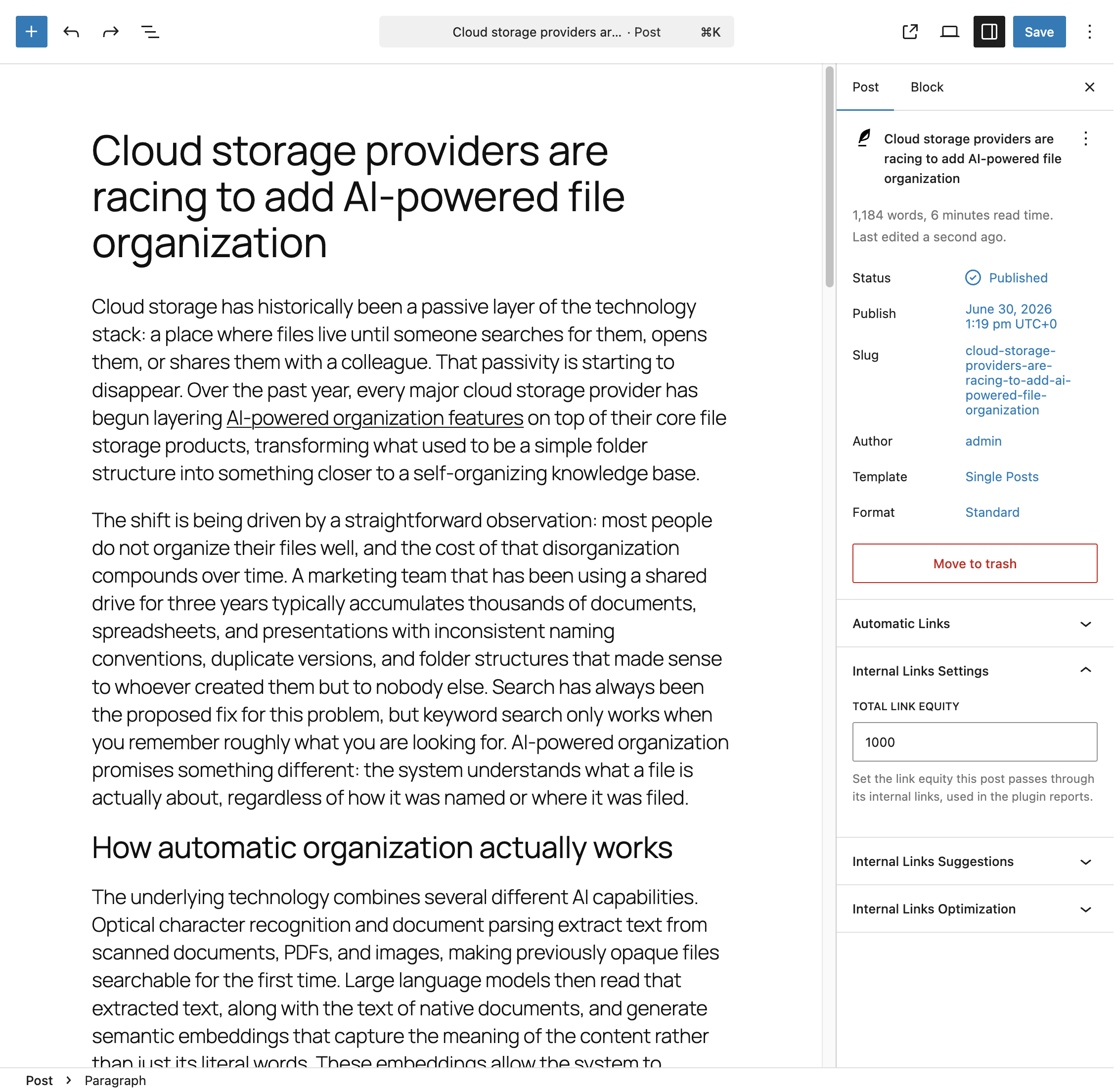Click the editor vertical scrollbar

pos(829,176)
